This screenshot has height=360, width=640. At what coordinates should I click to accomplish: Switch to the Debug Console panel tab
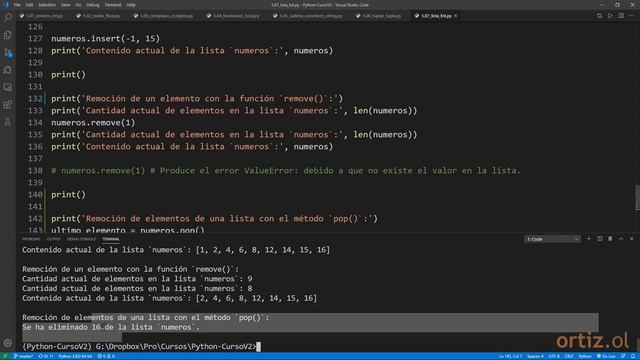(x=81, y=239)
